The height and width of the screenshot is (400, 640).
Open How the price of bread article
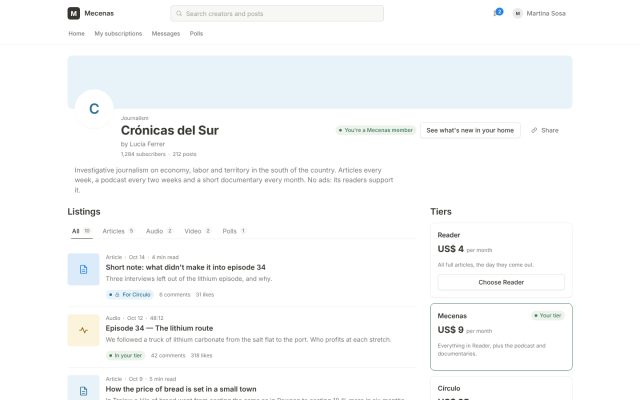(x=181, y=389)
